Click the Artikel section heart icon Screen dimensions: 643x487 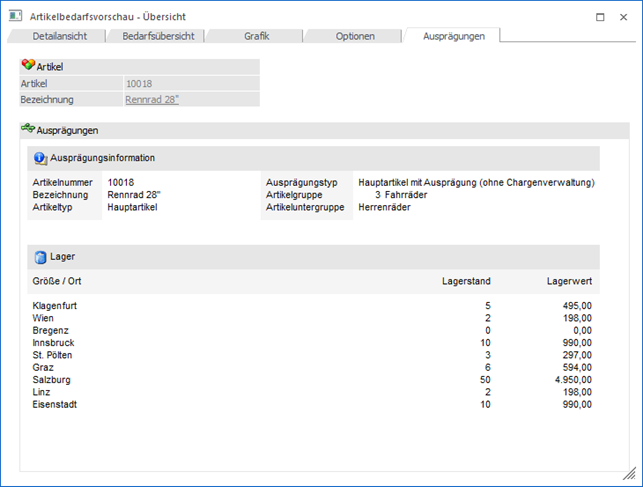coord(28,65)
